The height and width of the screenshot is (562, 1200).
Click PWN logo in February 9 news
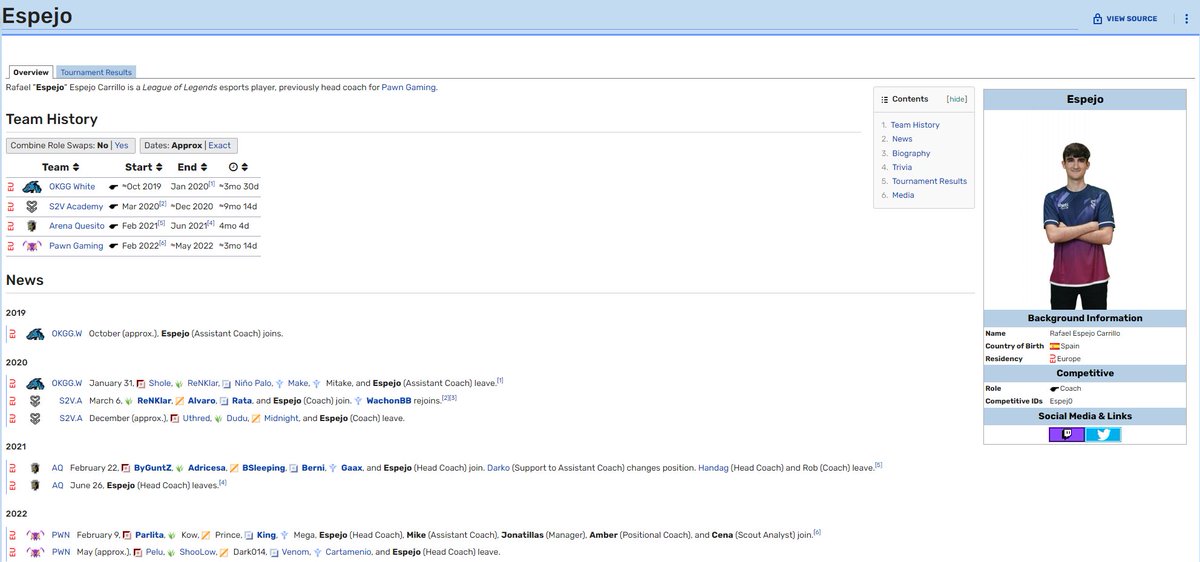36,535
